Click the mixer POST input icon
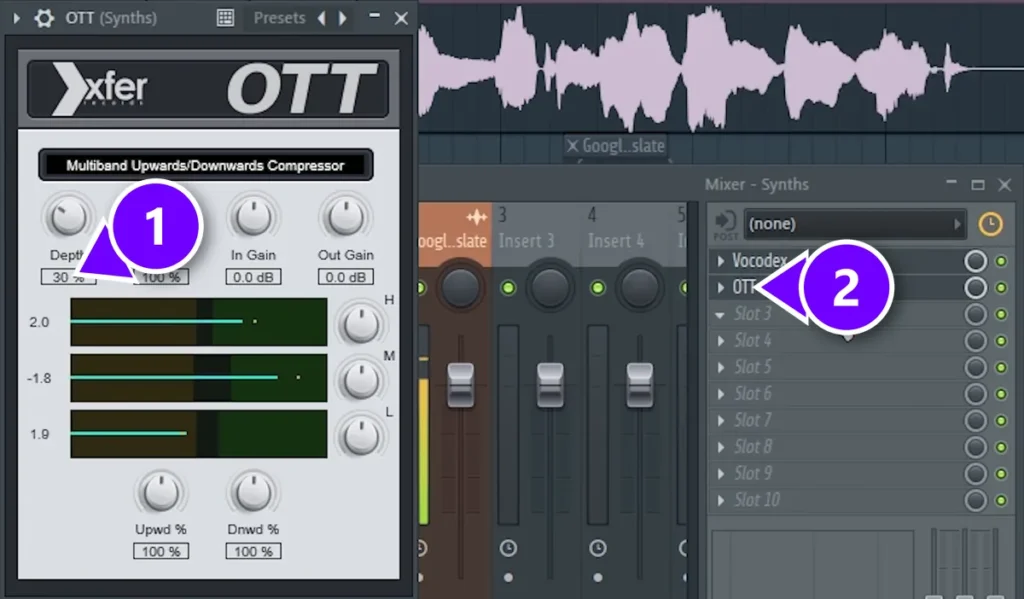This screenshot has width=1024, height=599. (726, 225)
